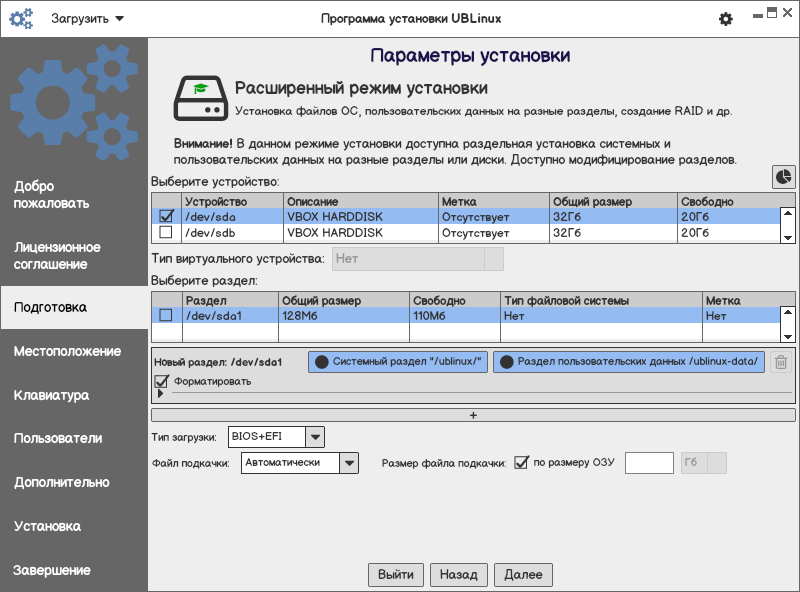Toggle Системный раздел "/ublinux/" button
The width and height of the screenshot is (800, 592).
(398, 362)
